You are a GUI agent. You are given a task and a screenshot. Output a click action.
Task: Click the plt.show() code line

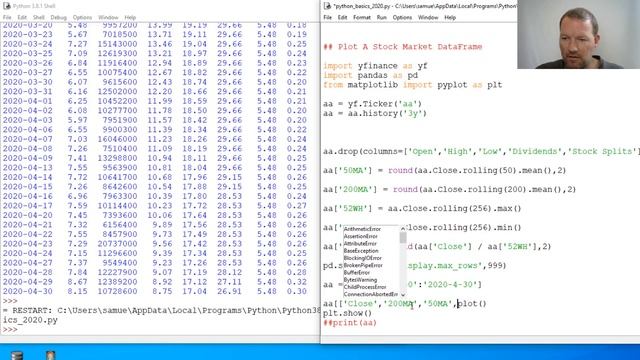(x=347, y=313)
